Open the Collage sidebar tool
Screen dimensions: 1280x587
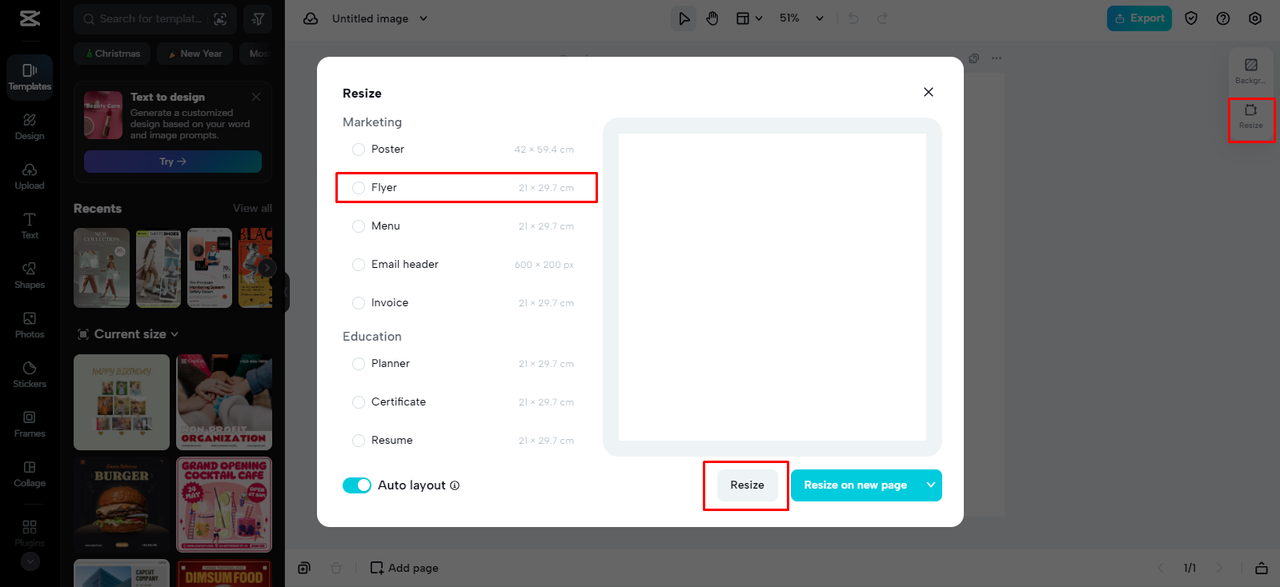click(x=29, y=473)
